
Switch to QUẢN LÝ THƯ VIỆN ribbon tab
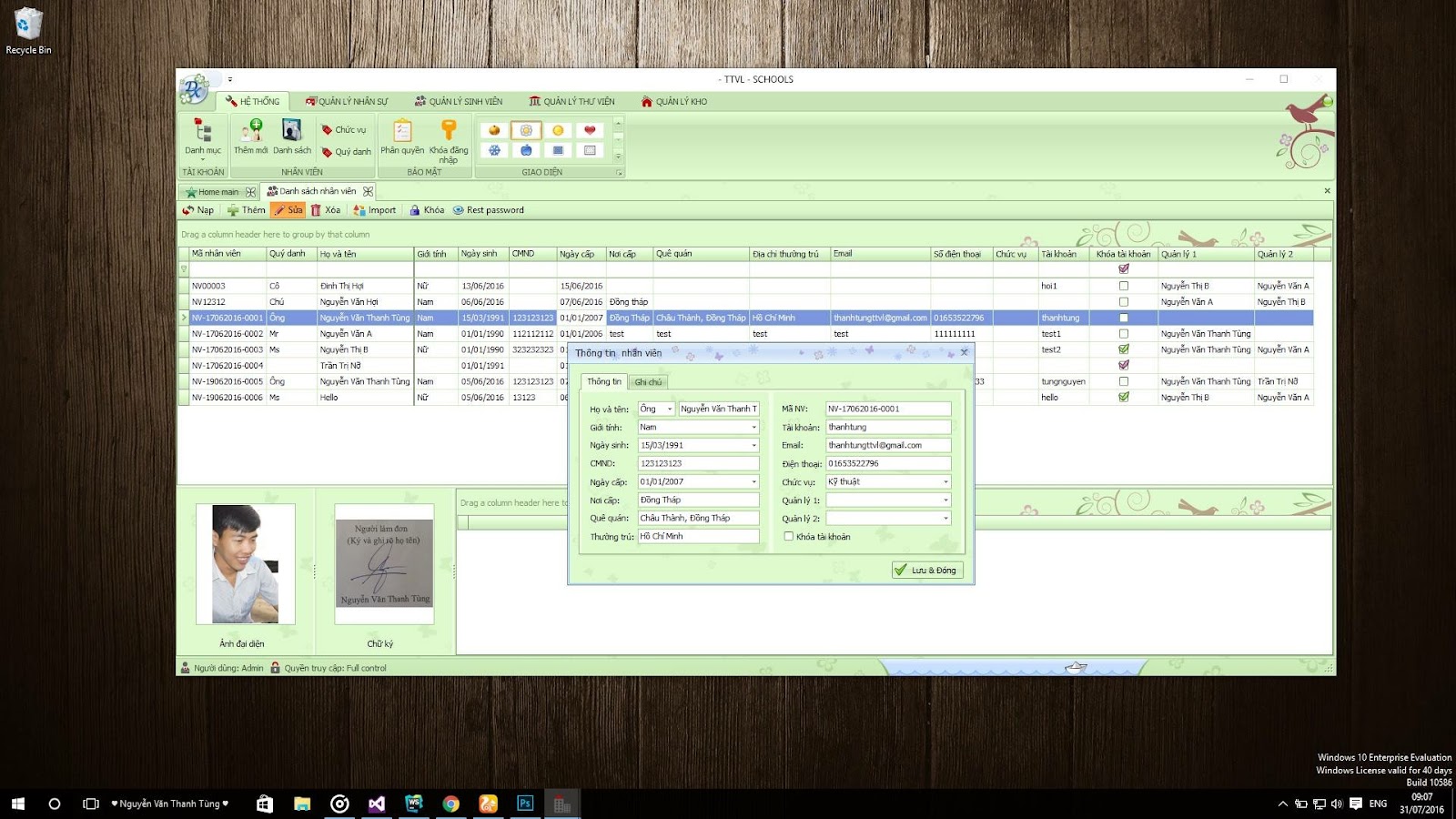click(572, 102)
